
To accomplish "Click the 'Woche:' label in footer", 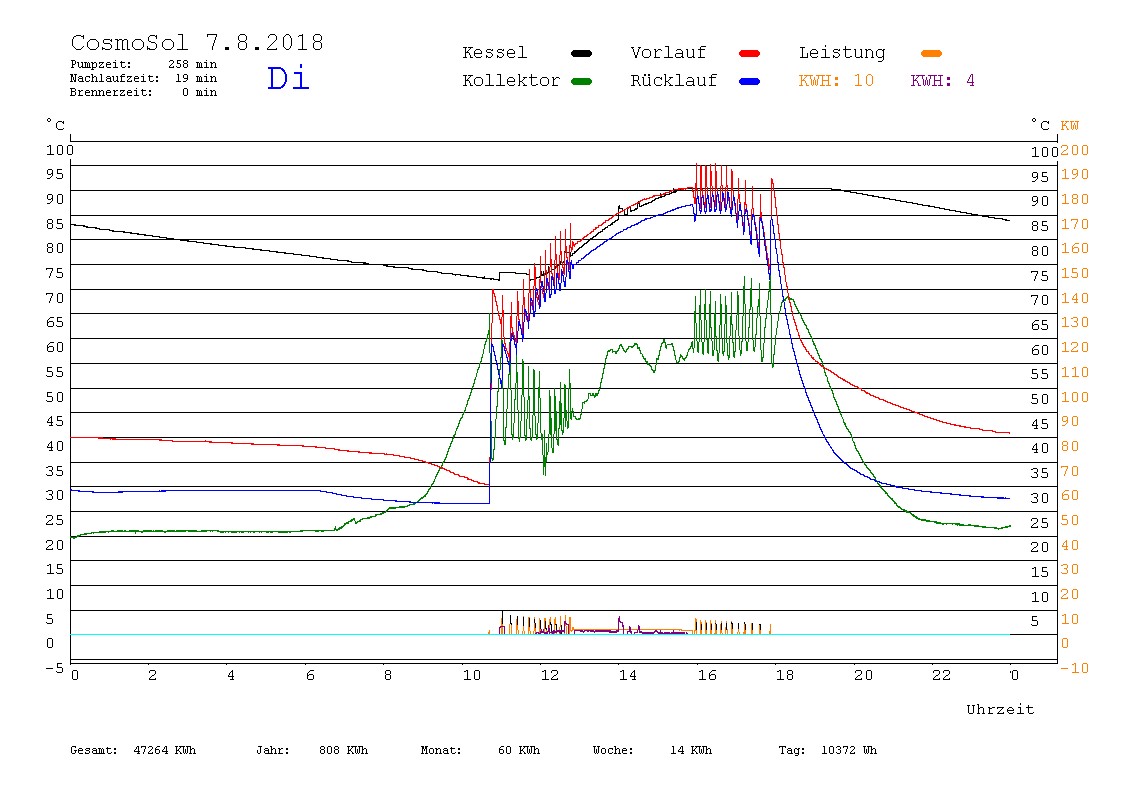I will 613,750.
